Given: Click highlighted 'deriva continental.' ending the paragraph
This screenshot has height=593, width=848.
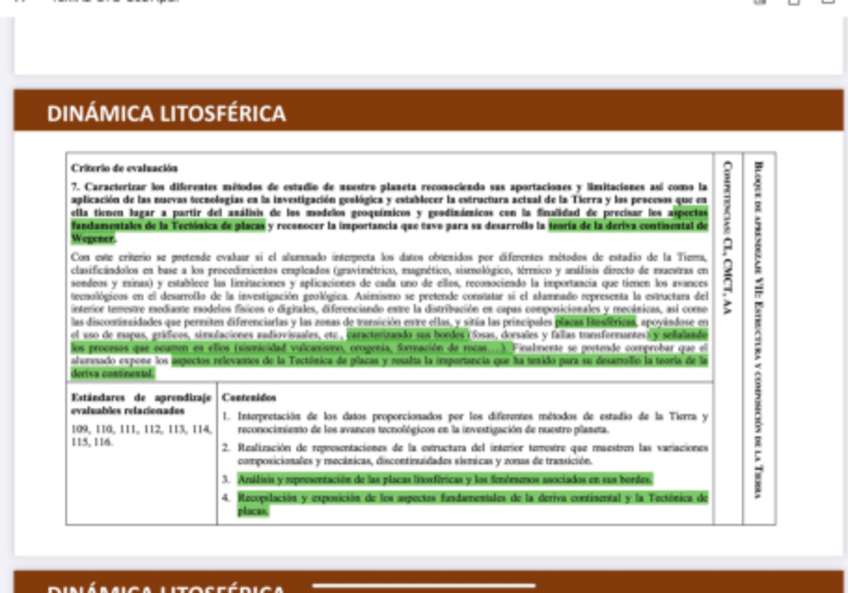Looking at the screenshot, I should 112,373.
